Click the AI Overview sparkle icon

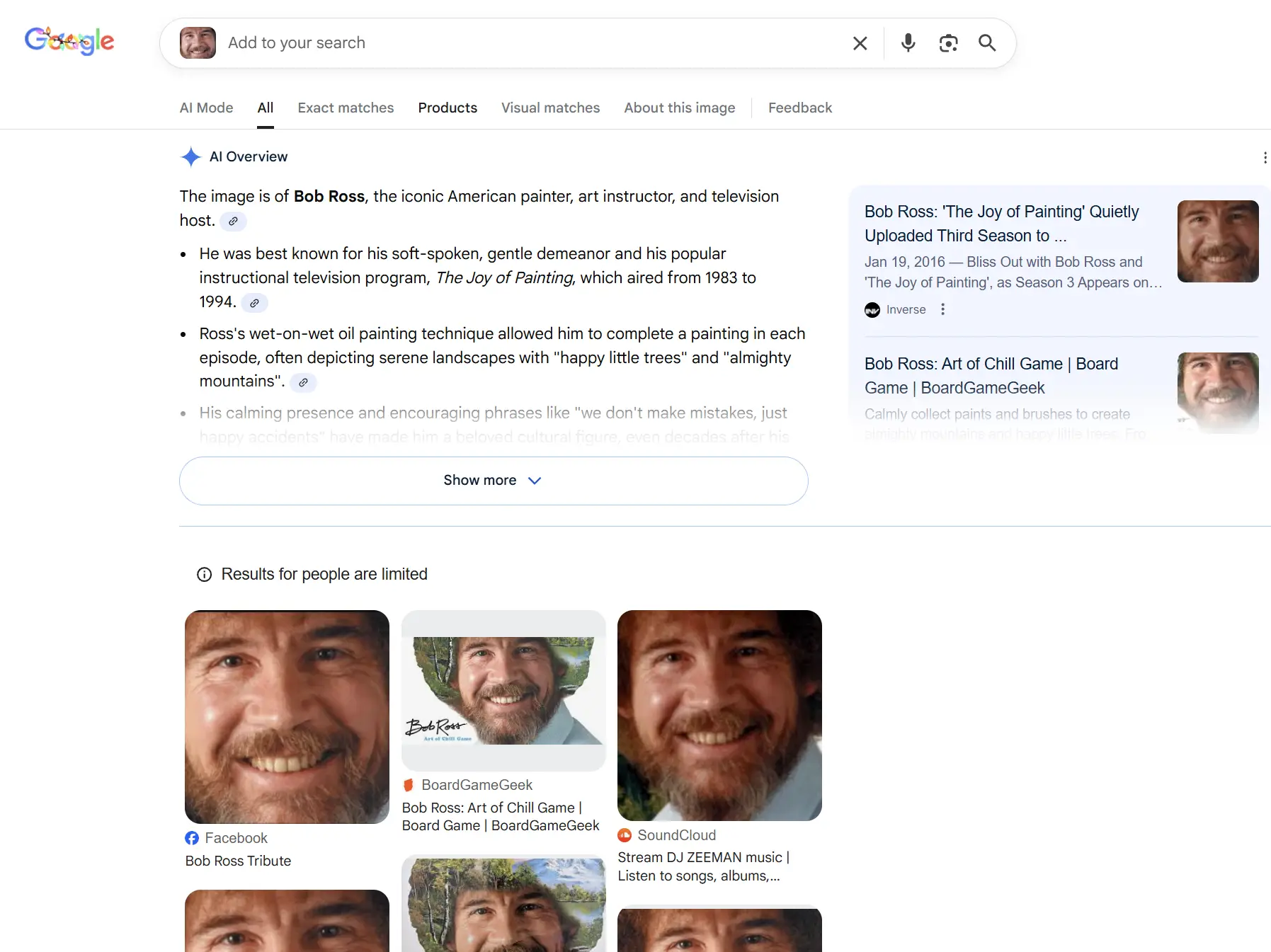[190, 156]
